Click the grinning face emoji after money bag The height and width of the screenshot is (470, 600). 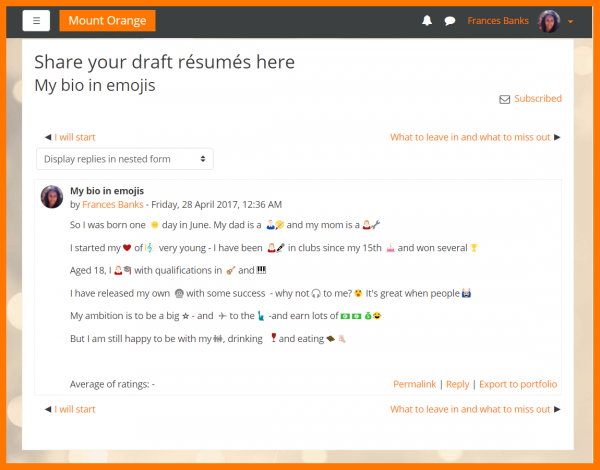(377, 316)
